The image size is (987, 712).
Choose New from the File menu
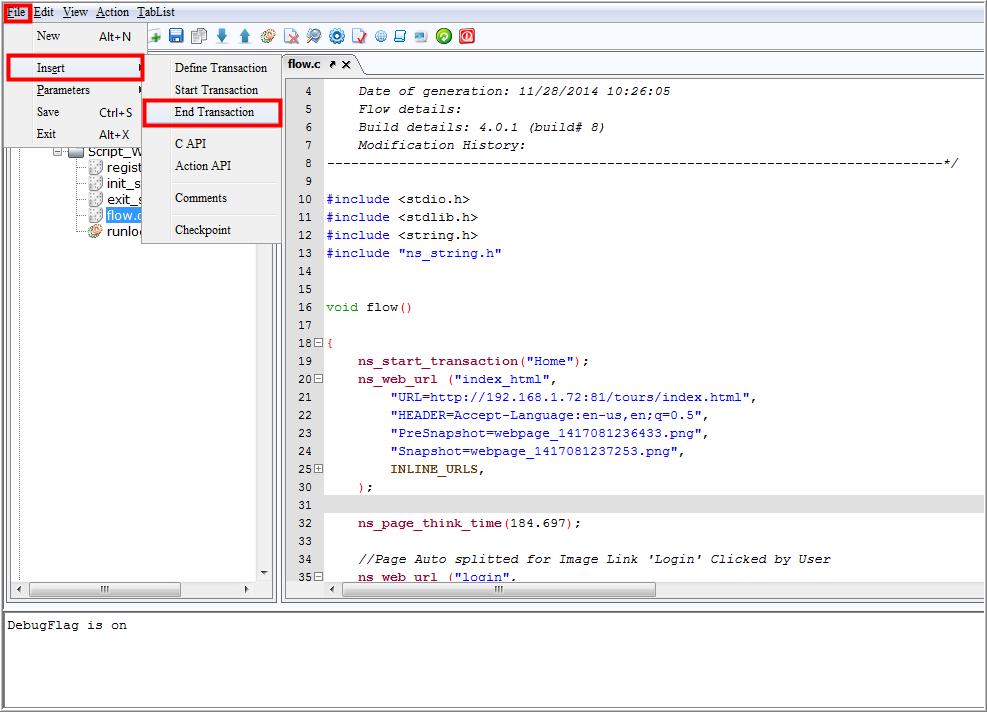click(76, 36)
